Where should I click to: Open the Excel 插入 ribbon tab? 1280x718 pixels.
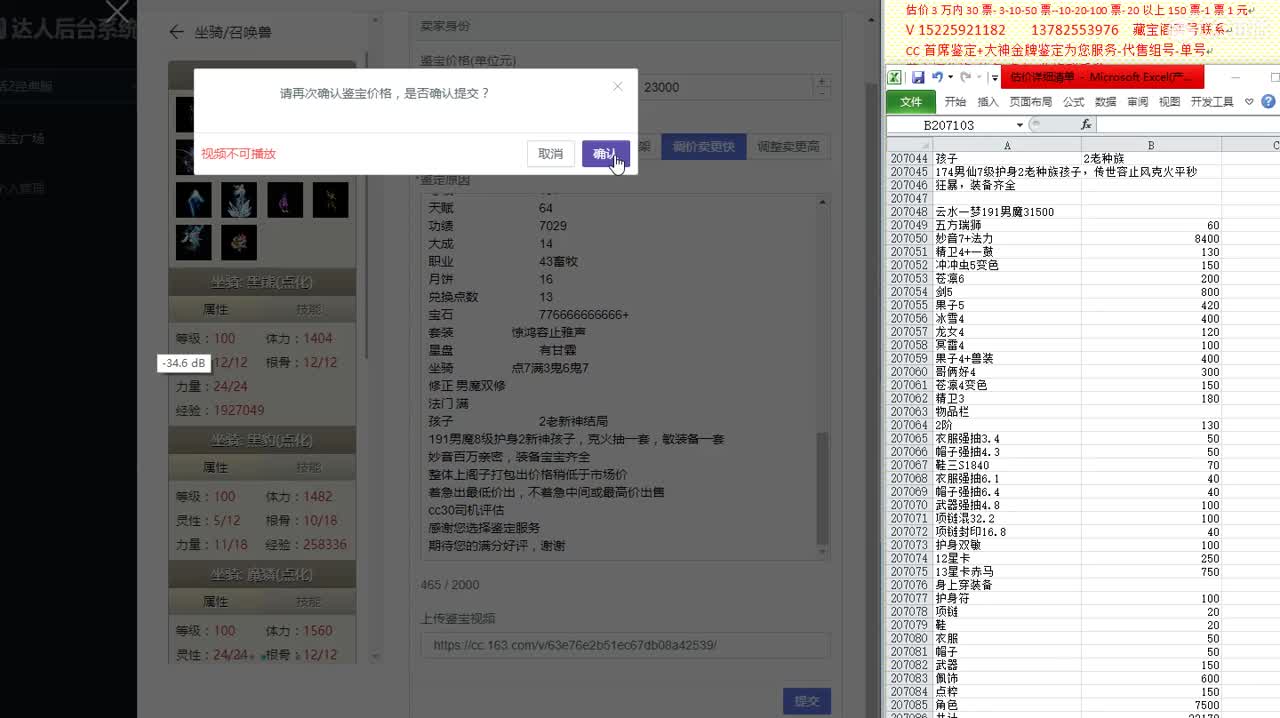(988, 102)
